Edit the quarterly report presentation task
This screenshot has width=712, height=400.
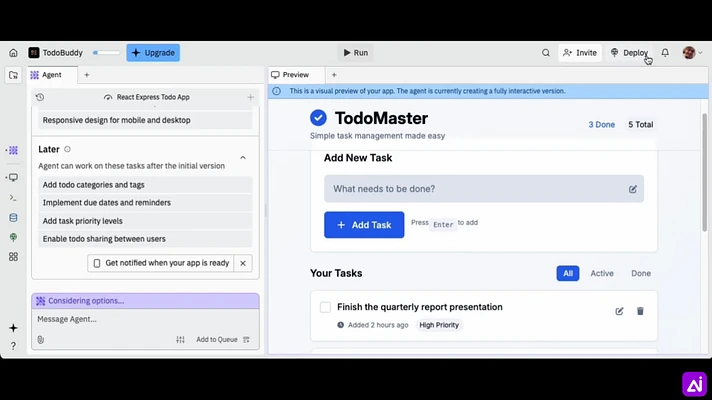(619, 311)
